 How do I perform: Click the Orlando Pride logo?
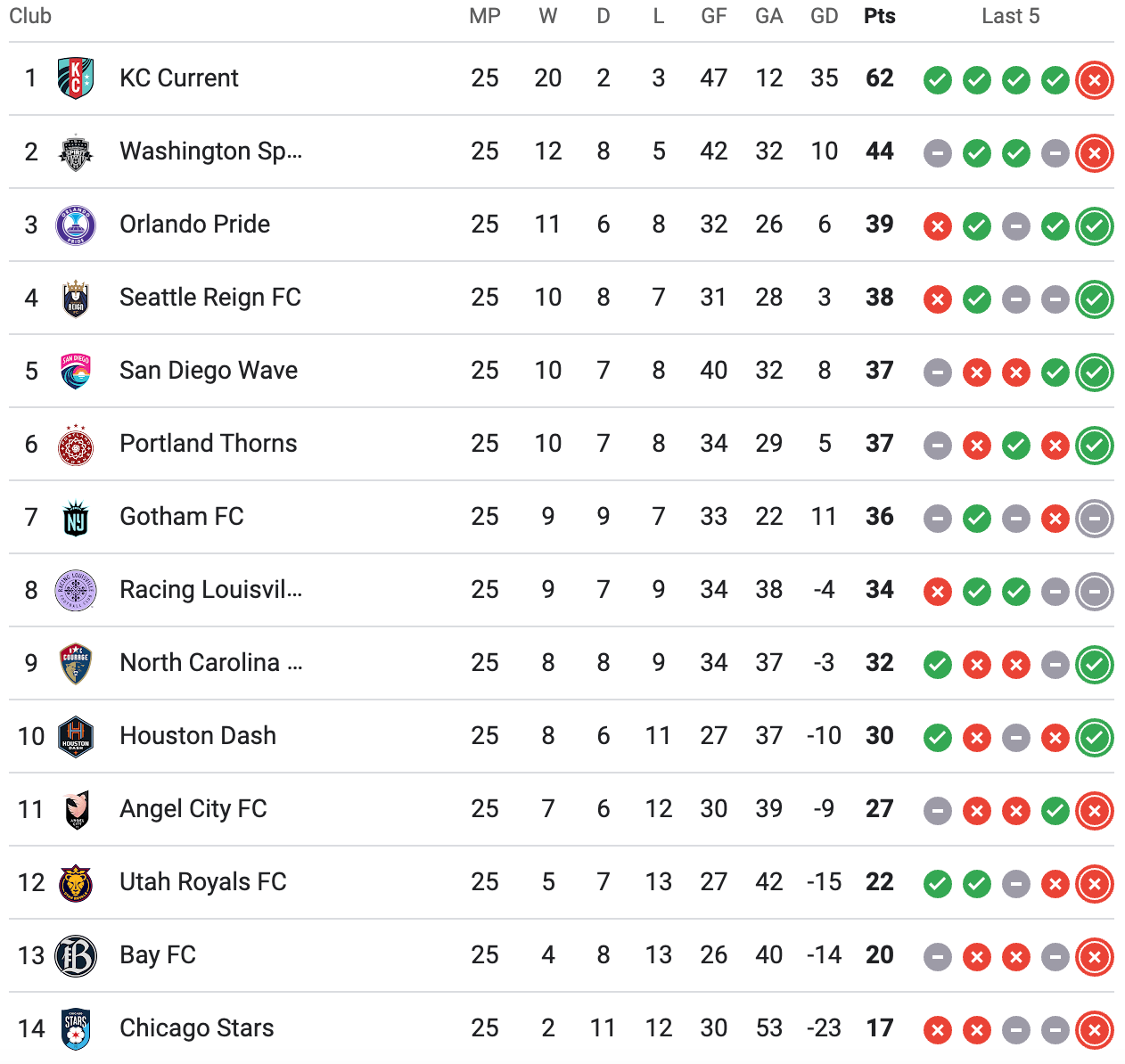pyautogui.click(x=76, y=225)
